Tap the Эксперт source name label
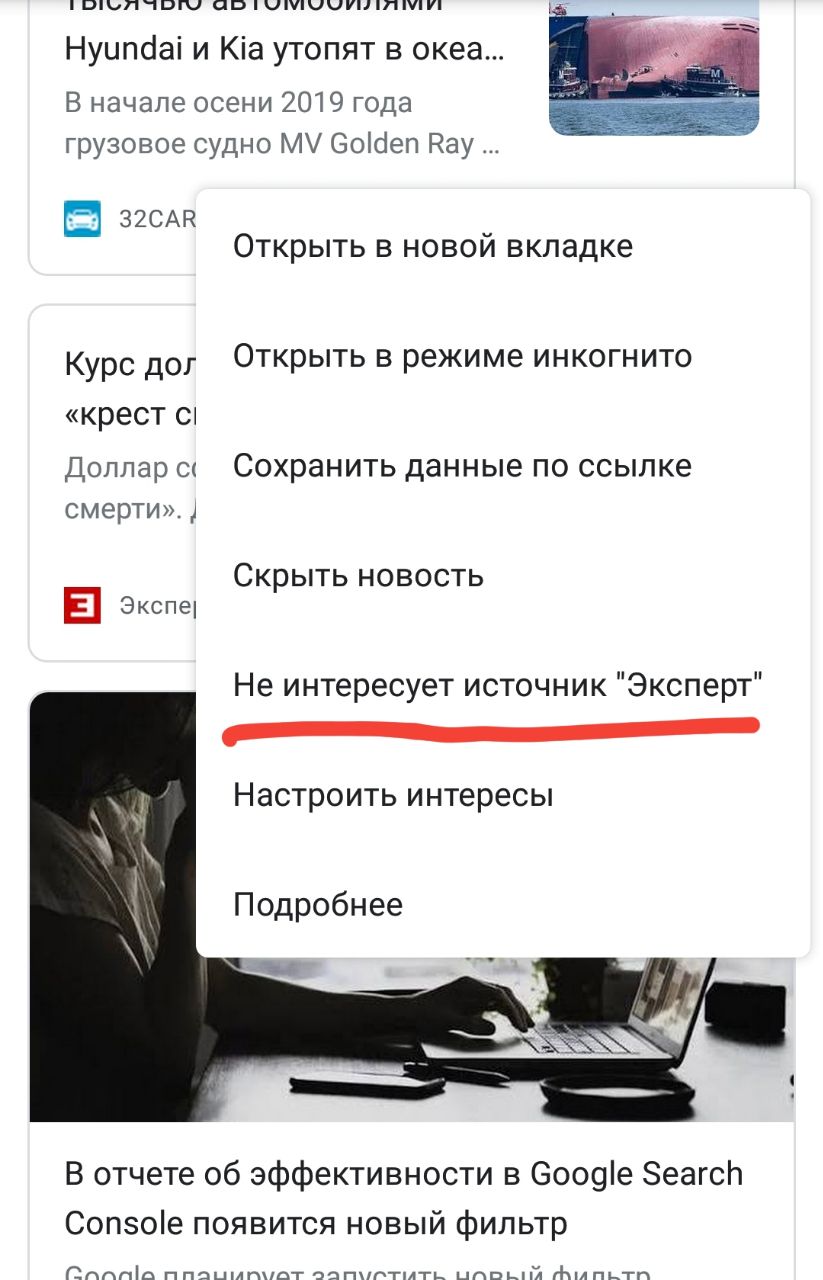Screen dimensions: 823x1280 158,605
